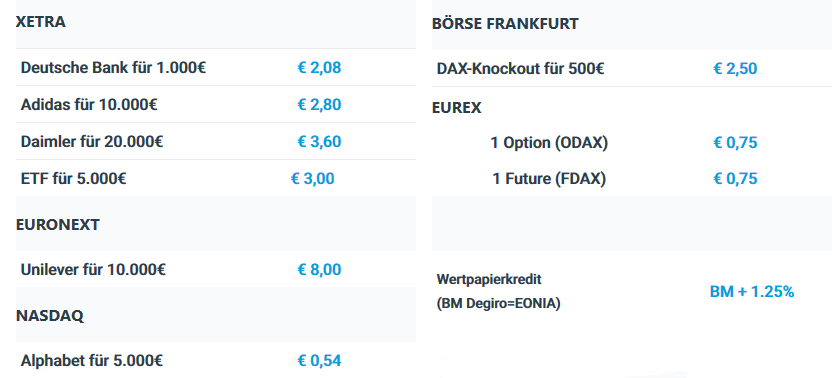The width and height of the screenshot is (832, 378).
Task: Click the € 2,08 price value
Action: click(319, 68)
